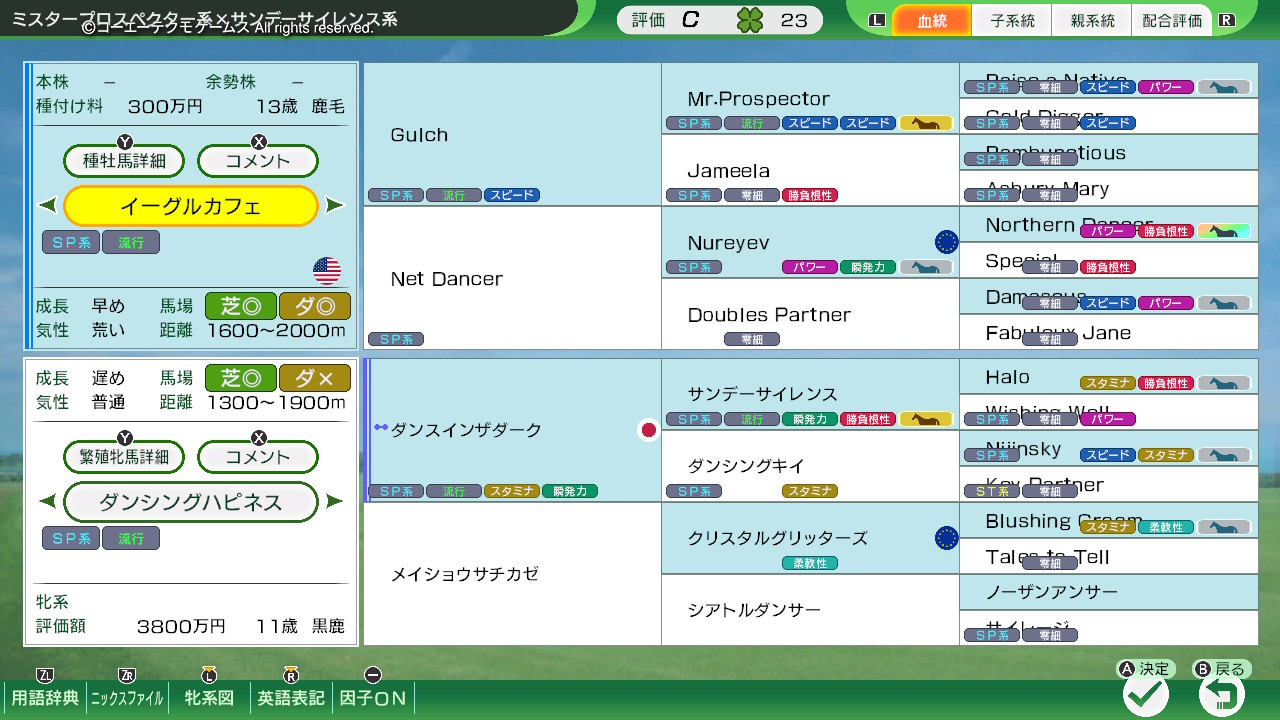Select Doubles Partner in the pedigree table
The height and width of the screenshot is (720, 1280).
click(810, 314)
